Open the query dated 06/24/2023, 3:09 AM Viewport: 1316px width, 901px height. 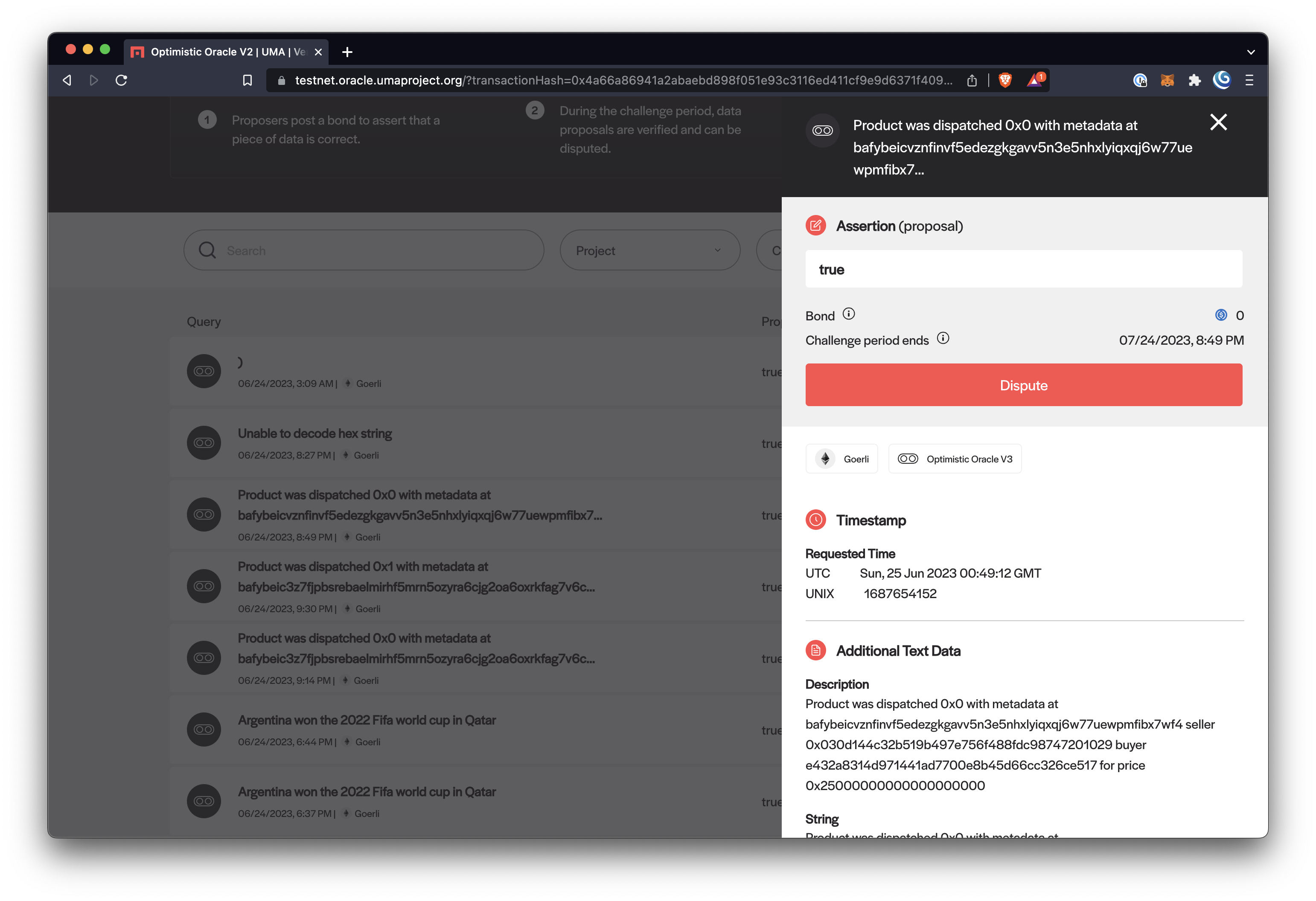pyautogui.click(x=476, y=371)
